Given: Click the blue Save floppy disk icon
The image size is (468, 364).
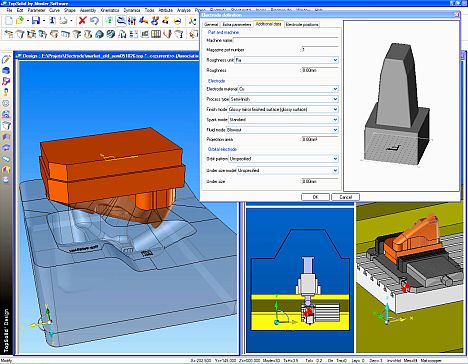Looking at the screenshot, I should tap(36, 21).
